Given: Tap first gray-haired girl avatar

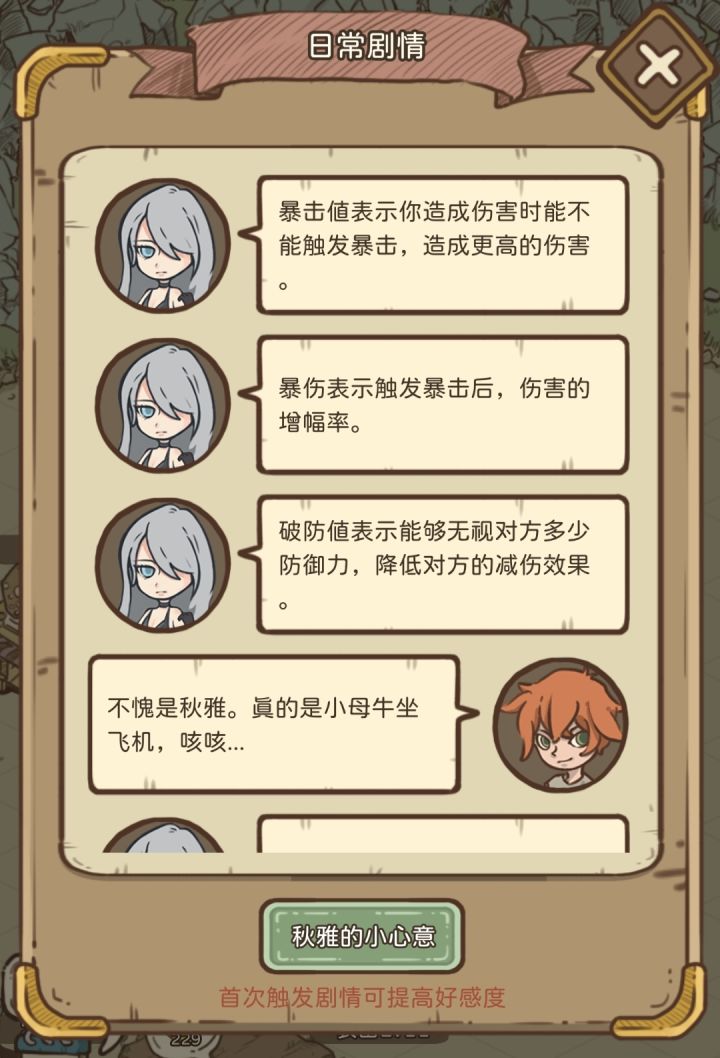Looking at the screenshot, I should coord(163,246).
